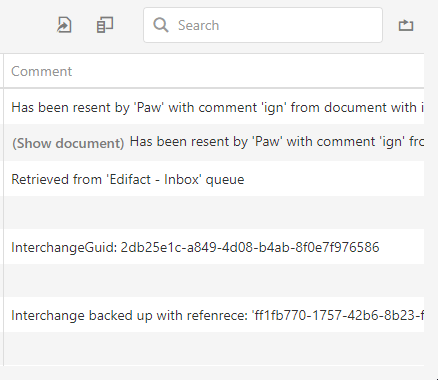Click the folder share icon beside Search

click(406, 25)
